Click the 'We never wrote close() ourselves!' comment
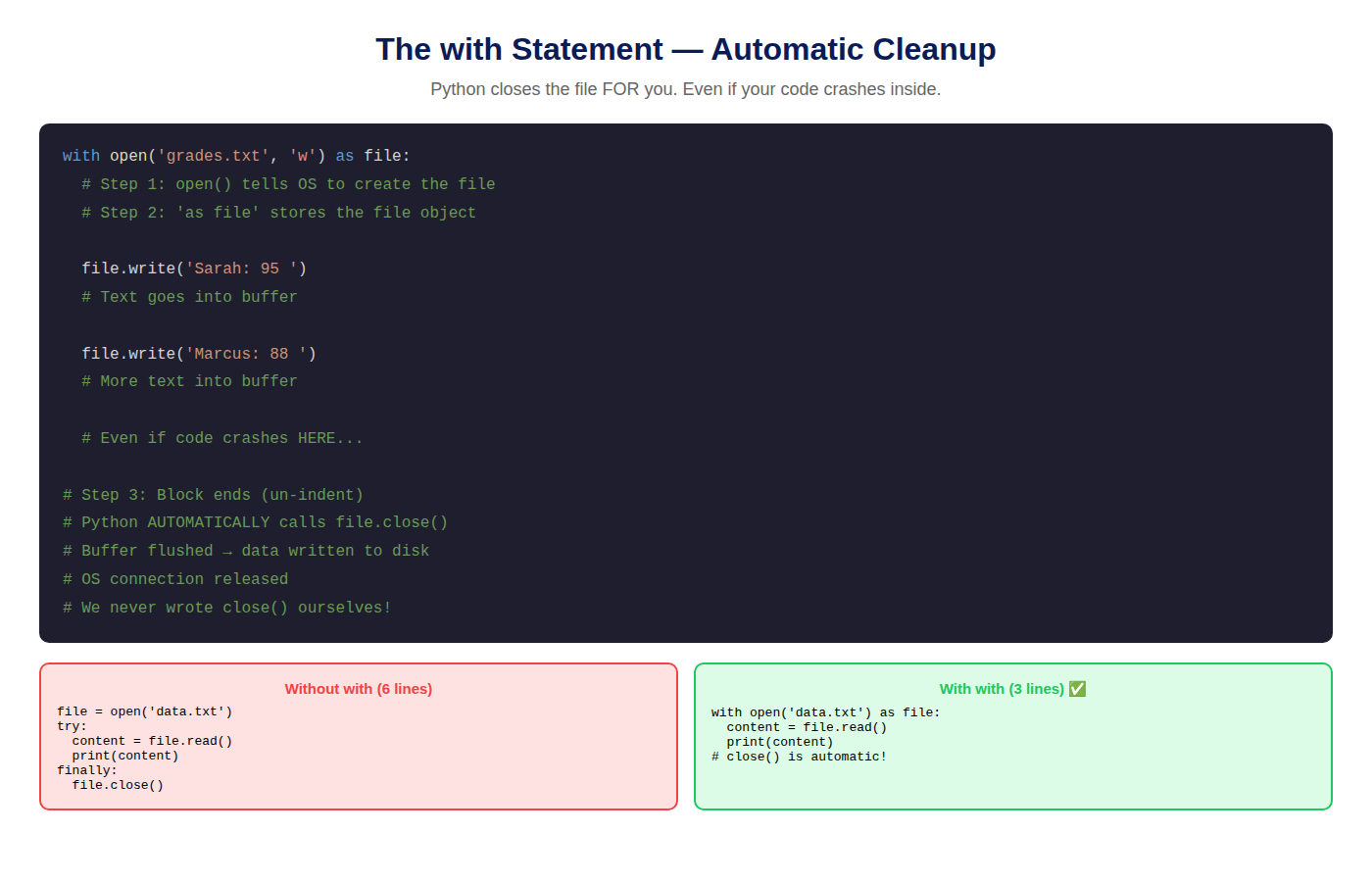This screenshot has height=882, width=1372. (227, 608)
